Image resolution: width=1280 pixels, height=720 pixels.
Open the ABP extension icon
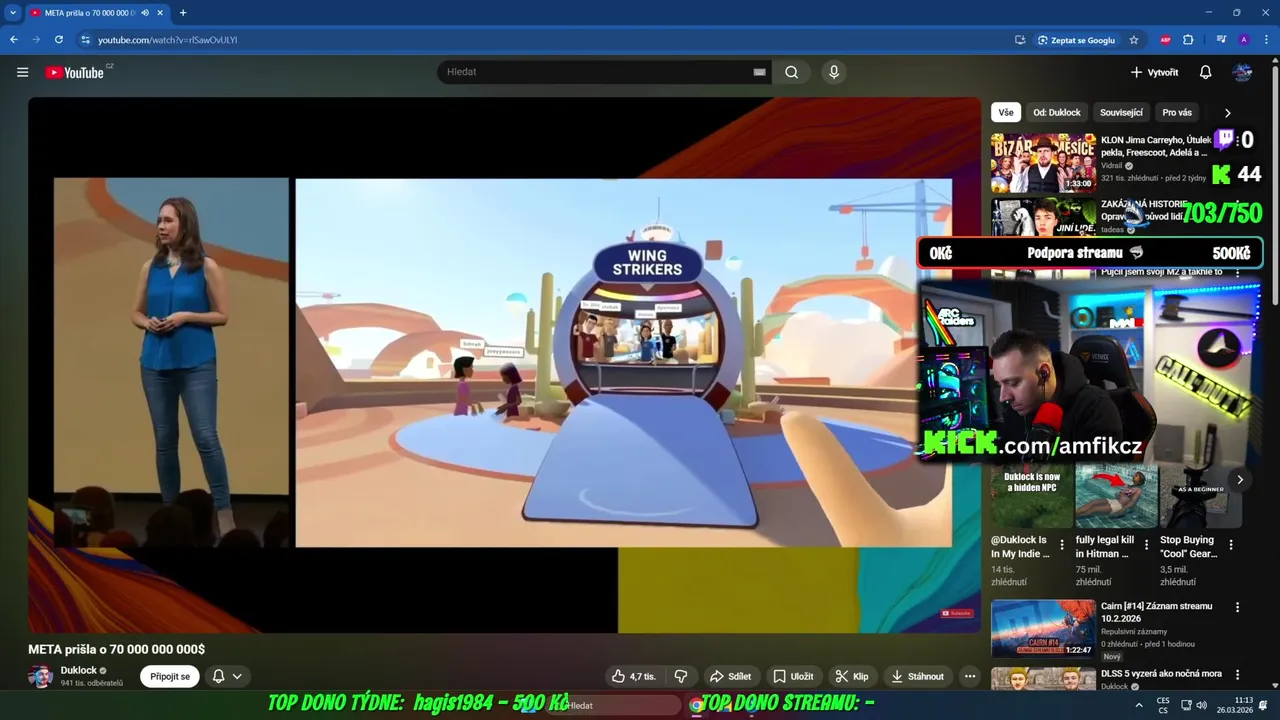click(1165, 40)
